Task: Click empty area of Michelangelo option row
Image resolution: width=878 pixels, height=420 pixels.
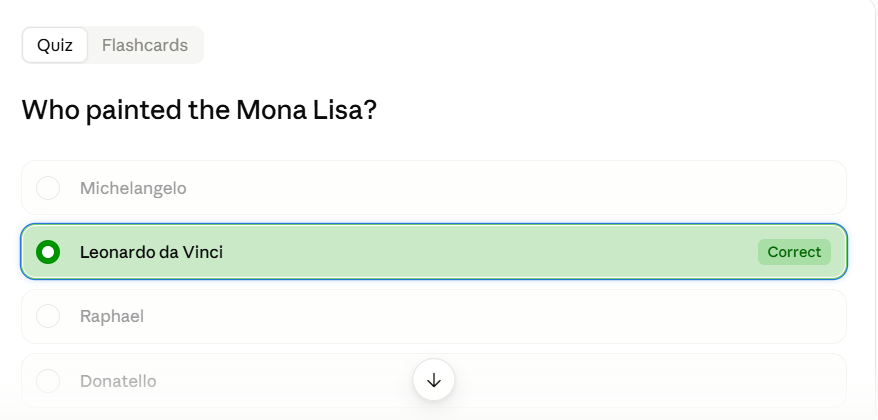Action: coord(504,188)
